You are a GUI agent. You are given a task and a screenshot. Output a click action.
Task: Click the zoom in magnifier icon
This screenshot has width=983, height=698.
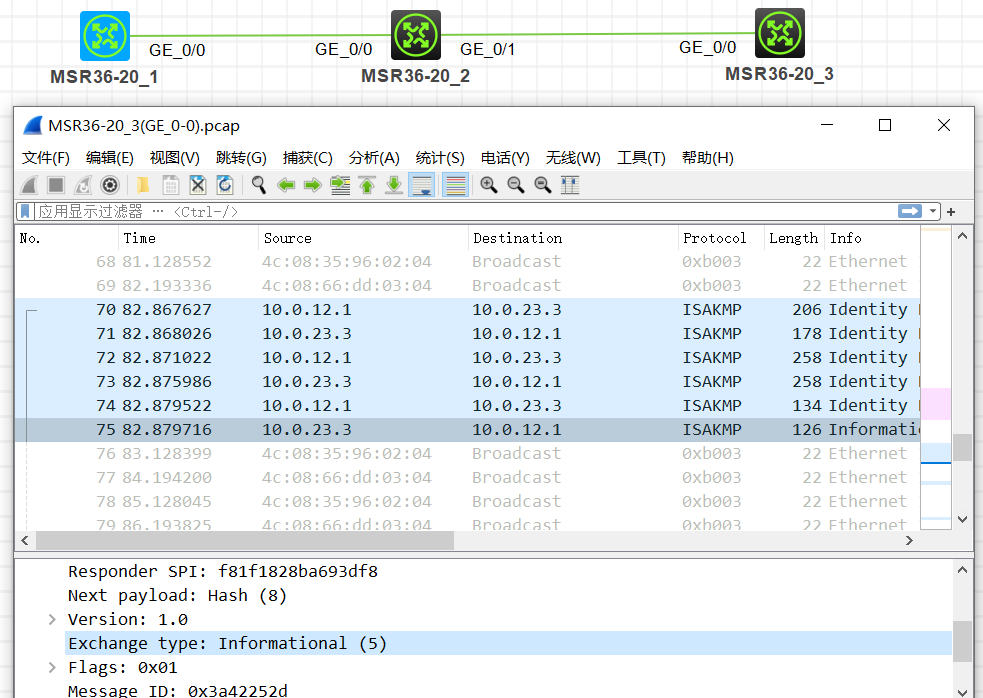pyautogui.click(x=489, y=185)
